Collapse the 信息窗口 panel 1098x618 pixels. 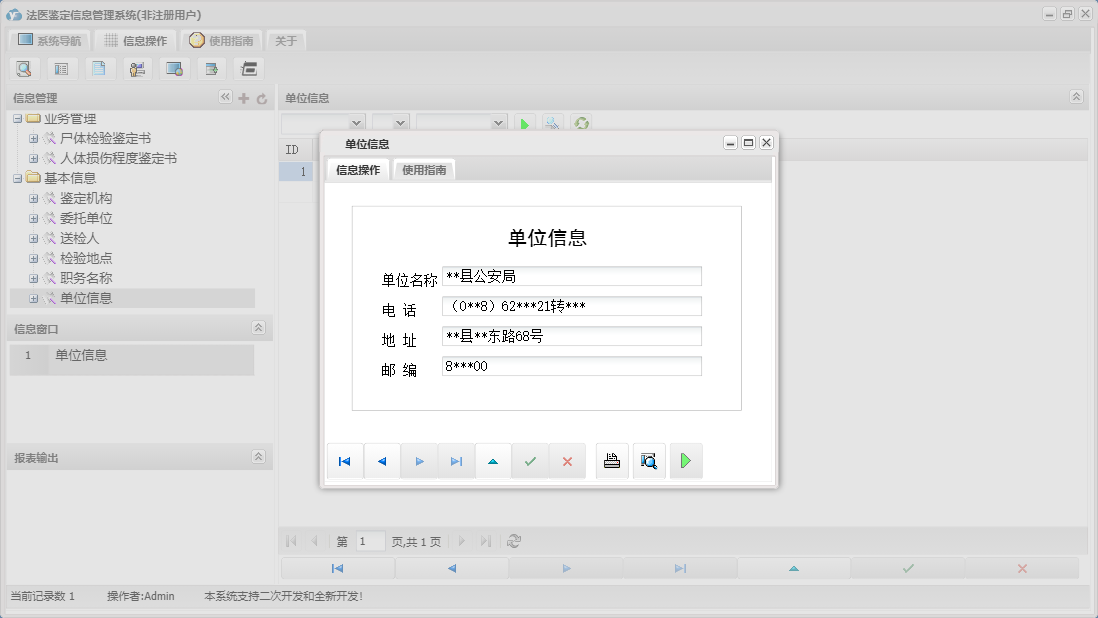coord(260,327)
